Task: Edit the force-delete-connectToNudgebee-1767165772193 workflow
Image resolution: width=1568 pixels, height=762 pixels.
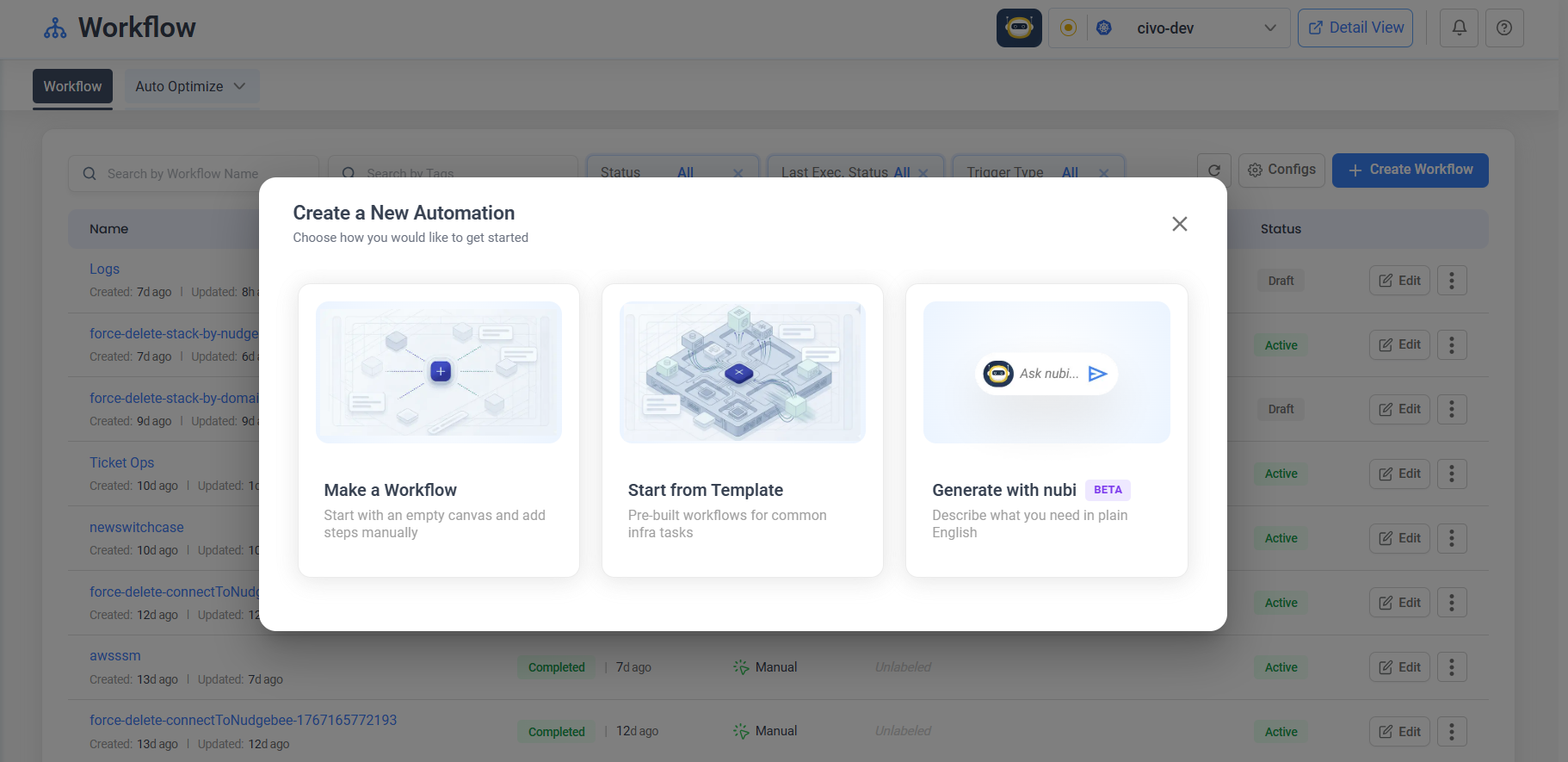Action: pos(1399,732)
